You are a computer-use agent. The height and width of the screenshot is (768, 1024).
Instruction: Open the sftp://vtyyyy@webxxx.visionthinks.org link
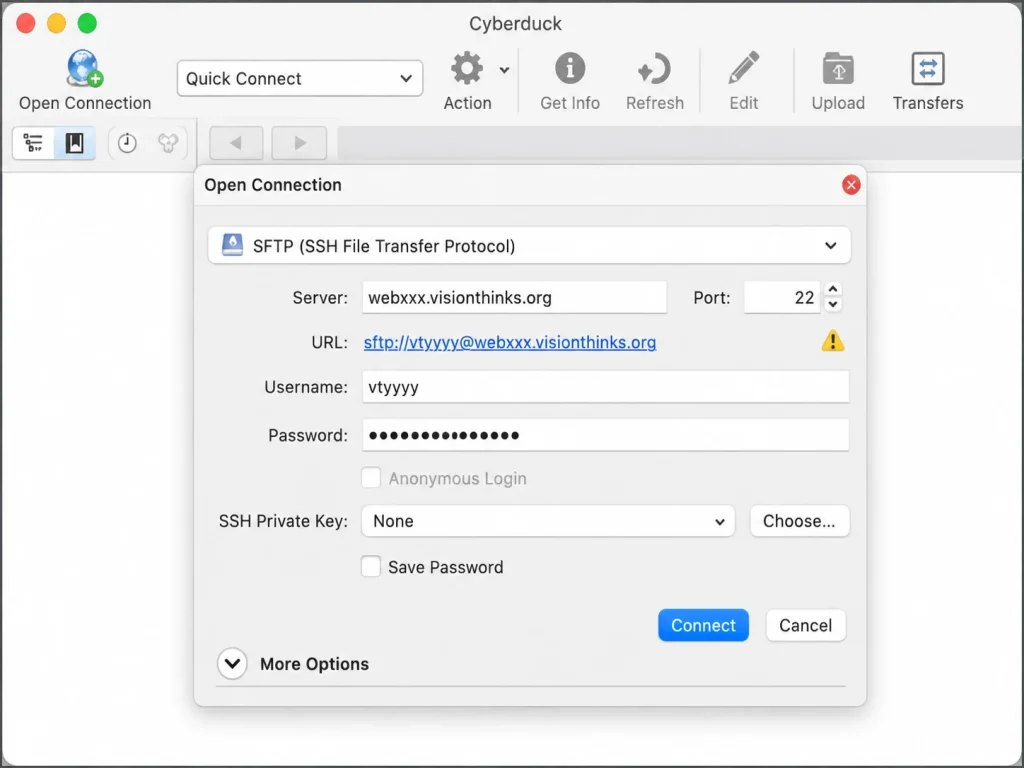click(509, 342)
